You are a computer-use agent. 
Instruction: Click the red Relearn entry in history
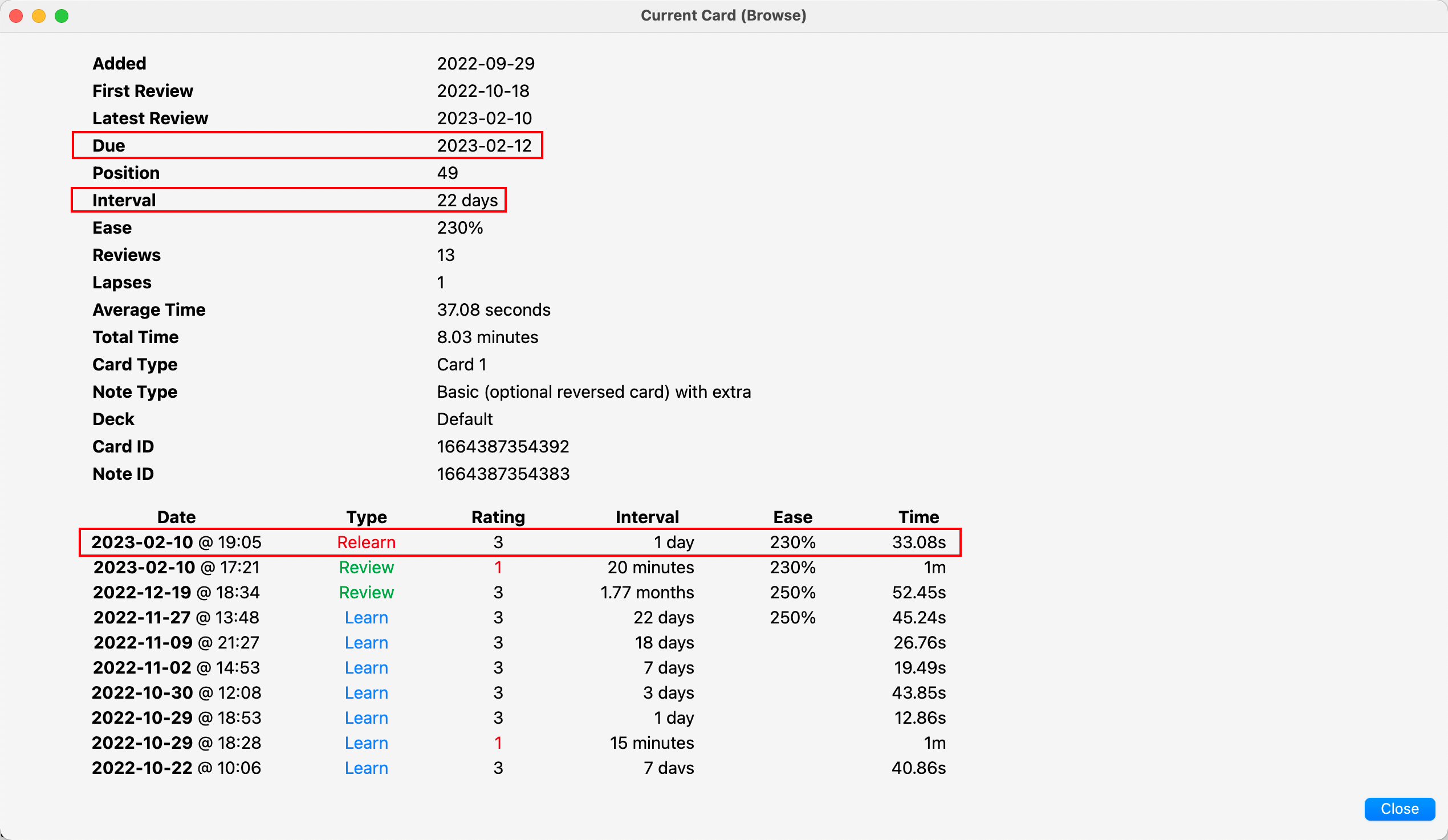click(x=366, y=542)
